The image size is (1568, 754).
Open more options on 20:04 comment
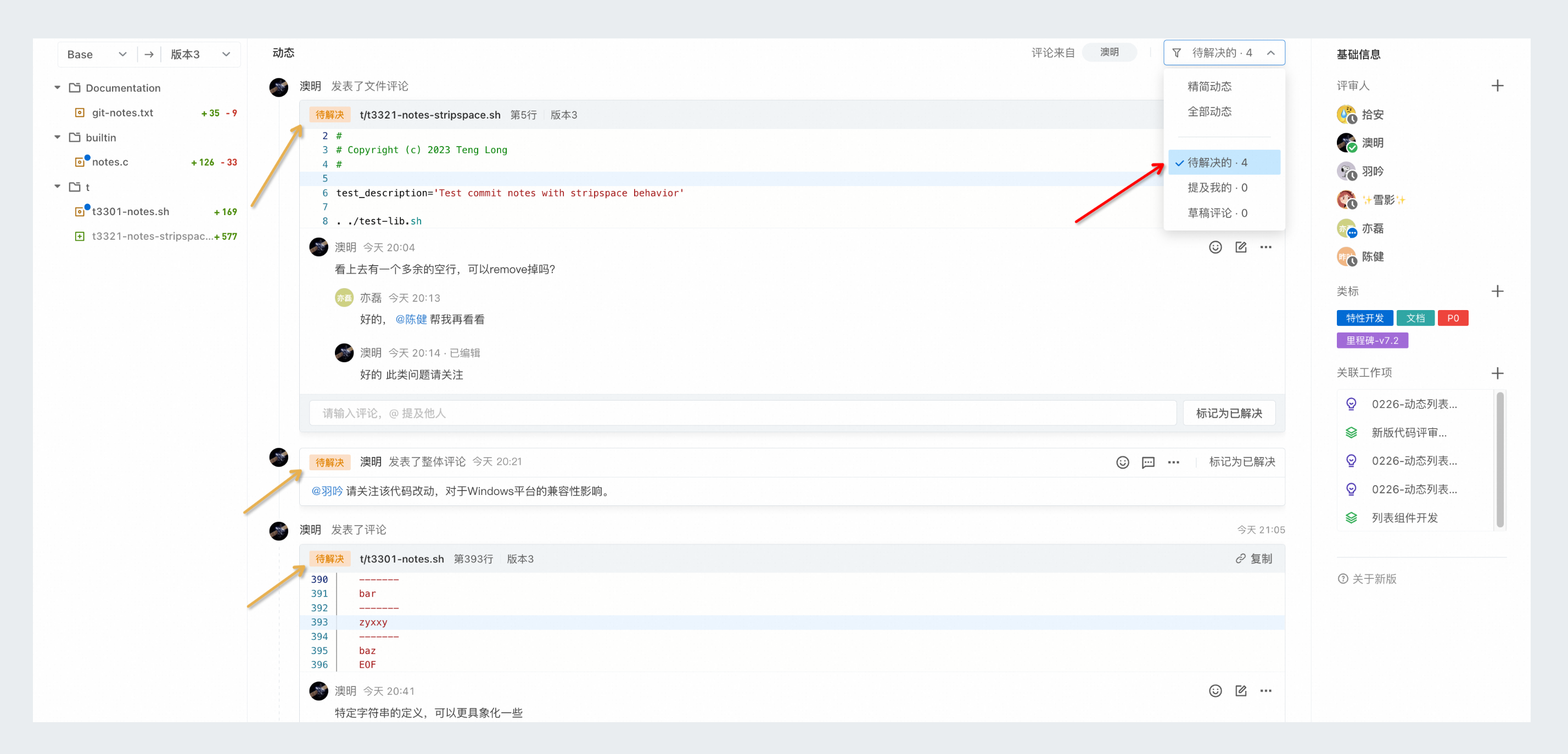coord(1265,247)
